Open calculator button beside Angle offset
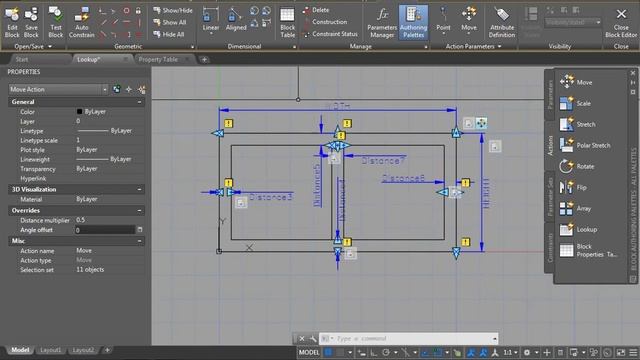This screenshot has height=360, width=640. point(140,230)
